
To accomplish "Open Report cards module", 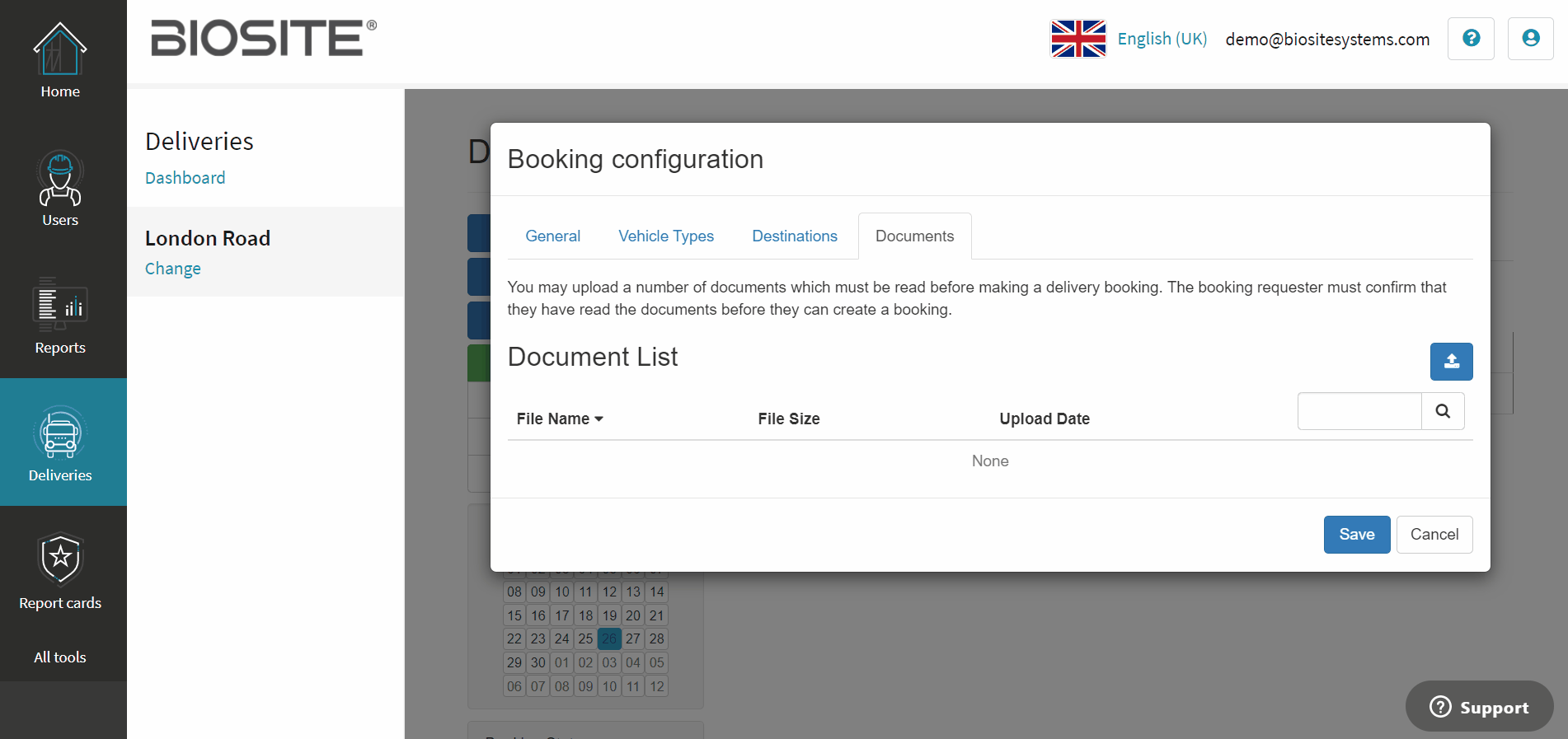I will tap(60, 572).
